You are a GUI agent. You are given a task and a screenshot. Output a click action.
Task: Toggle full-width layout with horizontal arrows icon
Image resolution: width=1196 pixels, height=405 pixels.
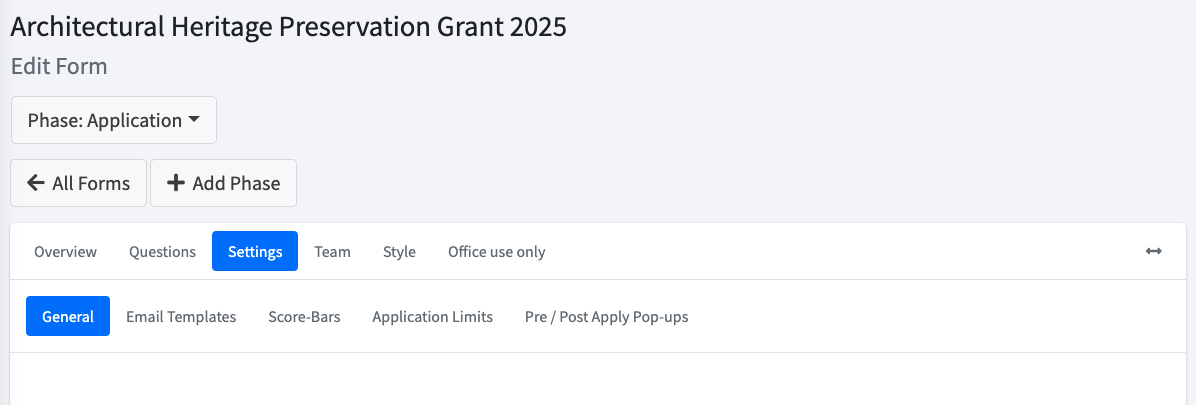[1153, 251]
